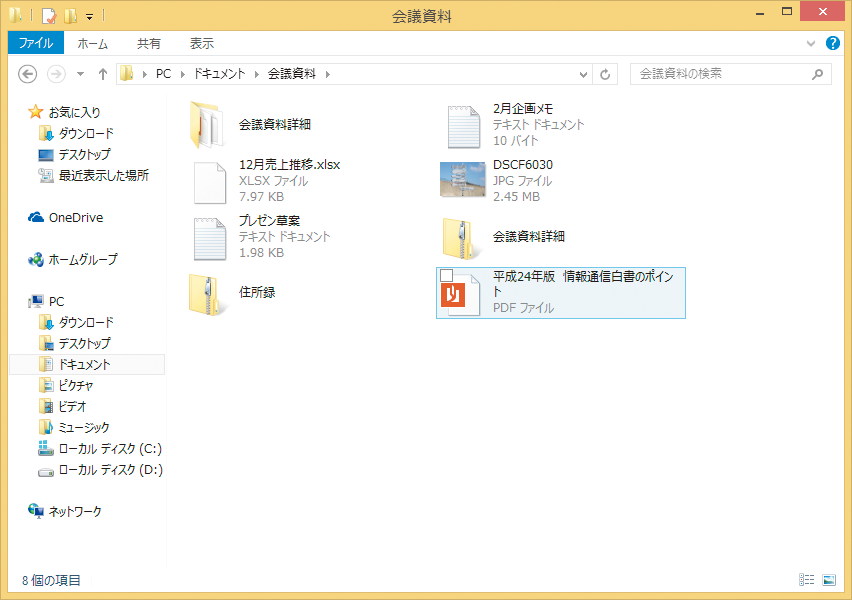The width and height of the screenshot is (852, 600).
Task: Switch to the ホーム ribbon tab
Action: point(92,43)
